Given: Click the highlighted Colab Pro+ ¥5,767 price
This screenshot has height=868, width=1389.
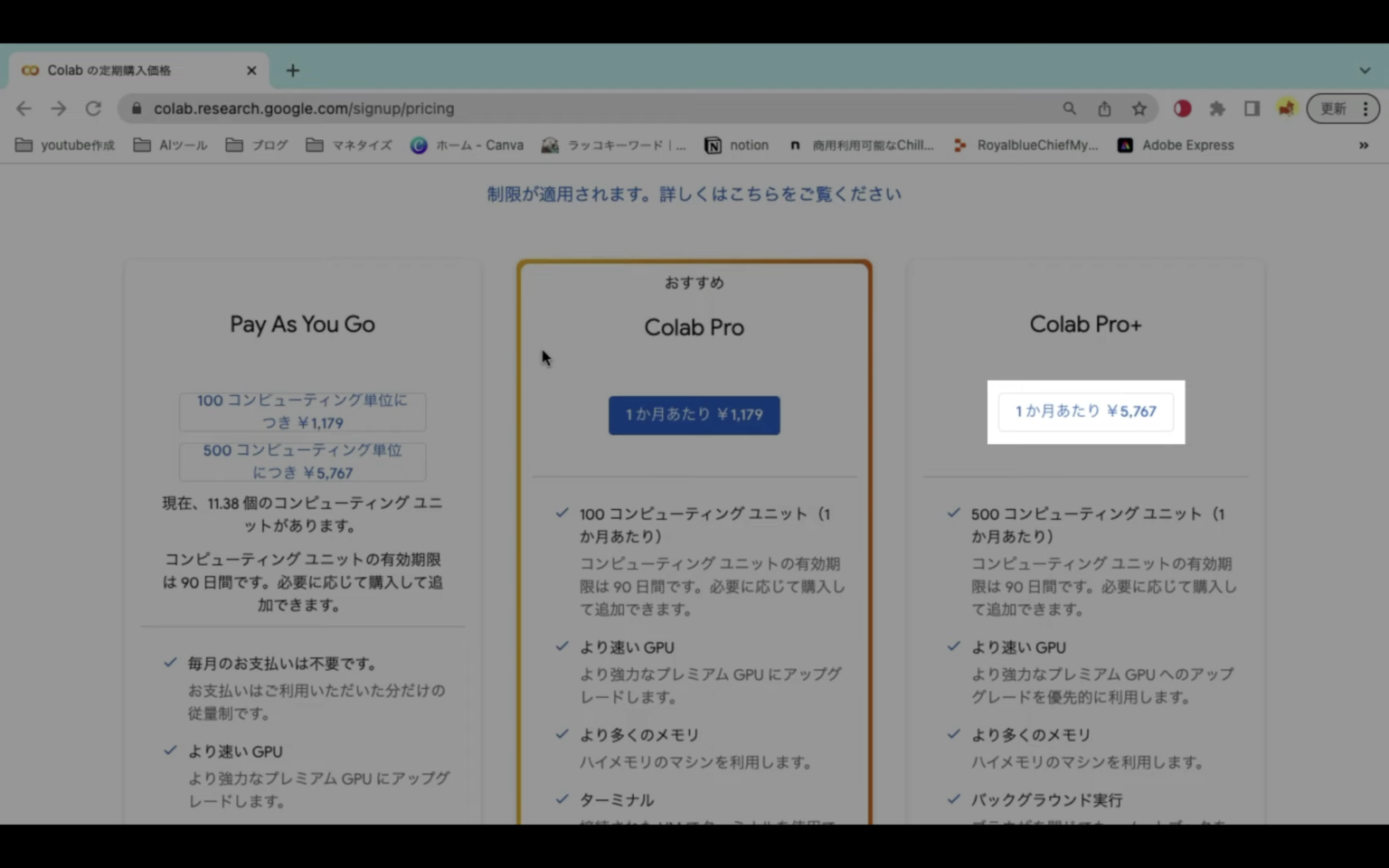Looking at the screenshot, I should pos(1085,411).
